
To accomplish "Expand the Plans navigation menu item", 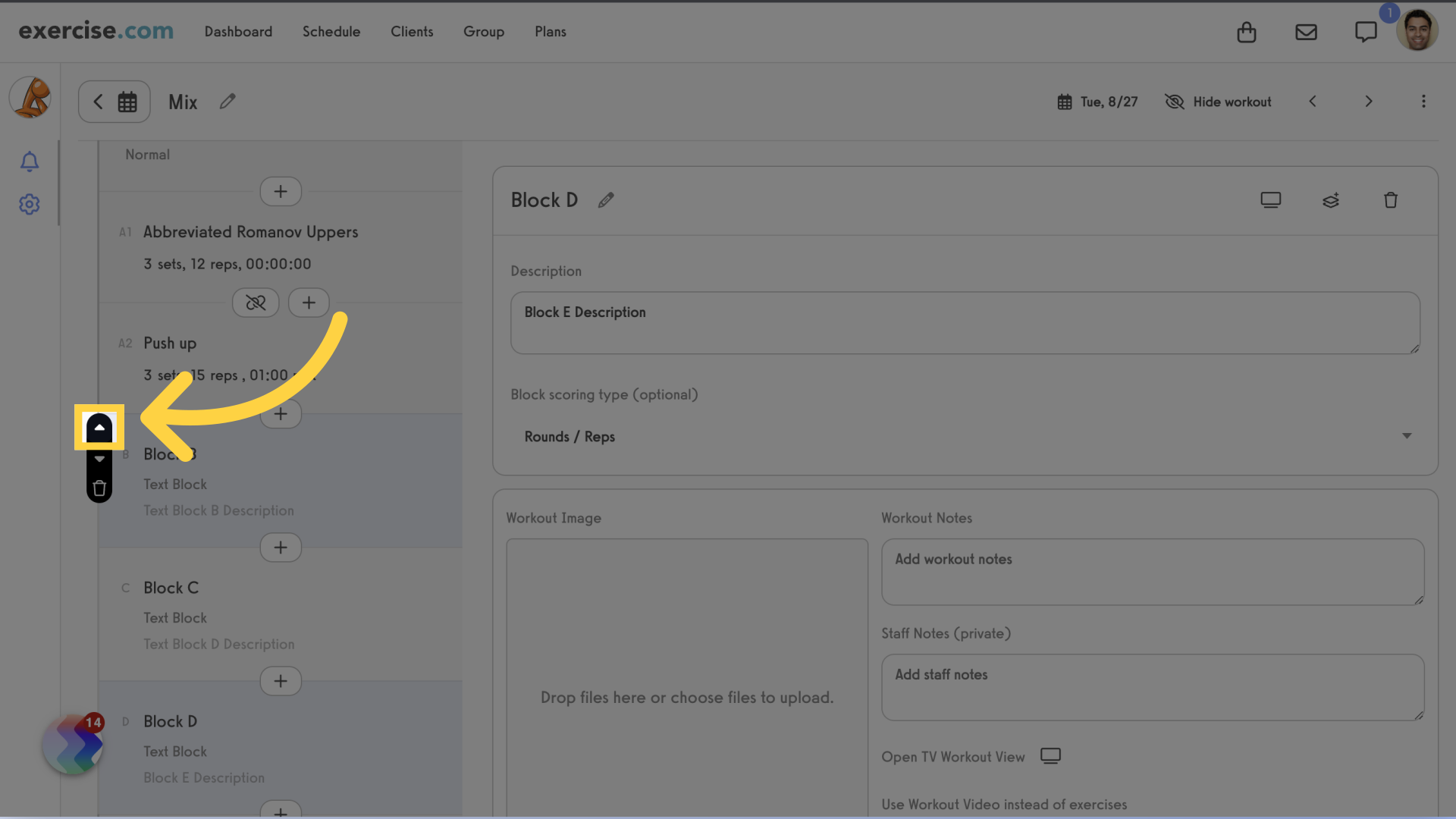I will click(550, 31).
